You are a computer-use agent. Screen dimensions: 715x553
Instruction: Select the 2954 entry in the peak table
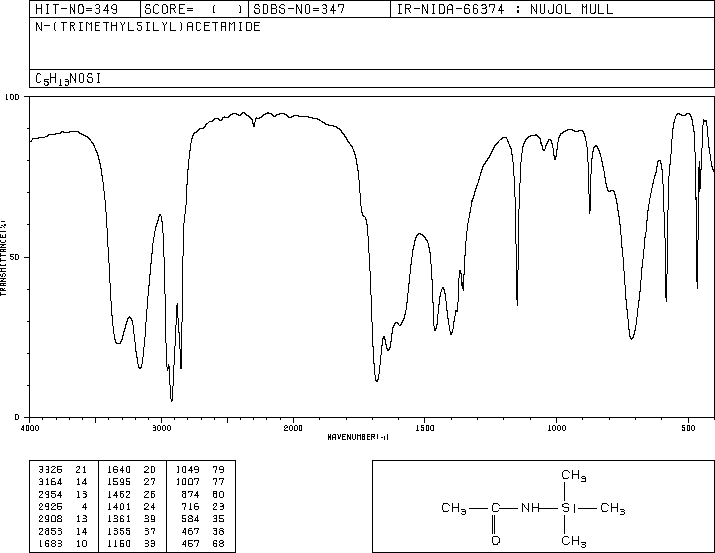[50, 494]
